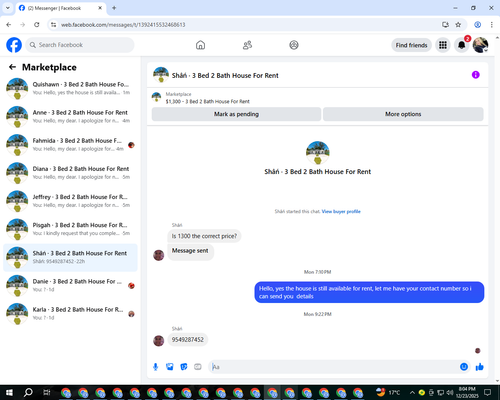The image size is (500, 400).
Task: Open the tab search dropdown arrow
Action: 8,8
